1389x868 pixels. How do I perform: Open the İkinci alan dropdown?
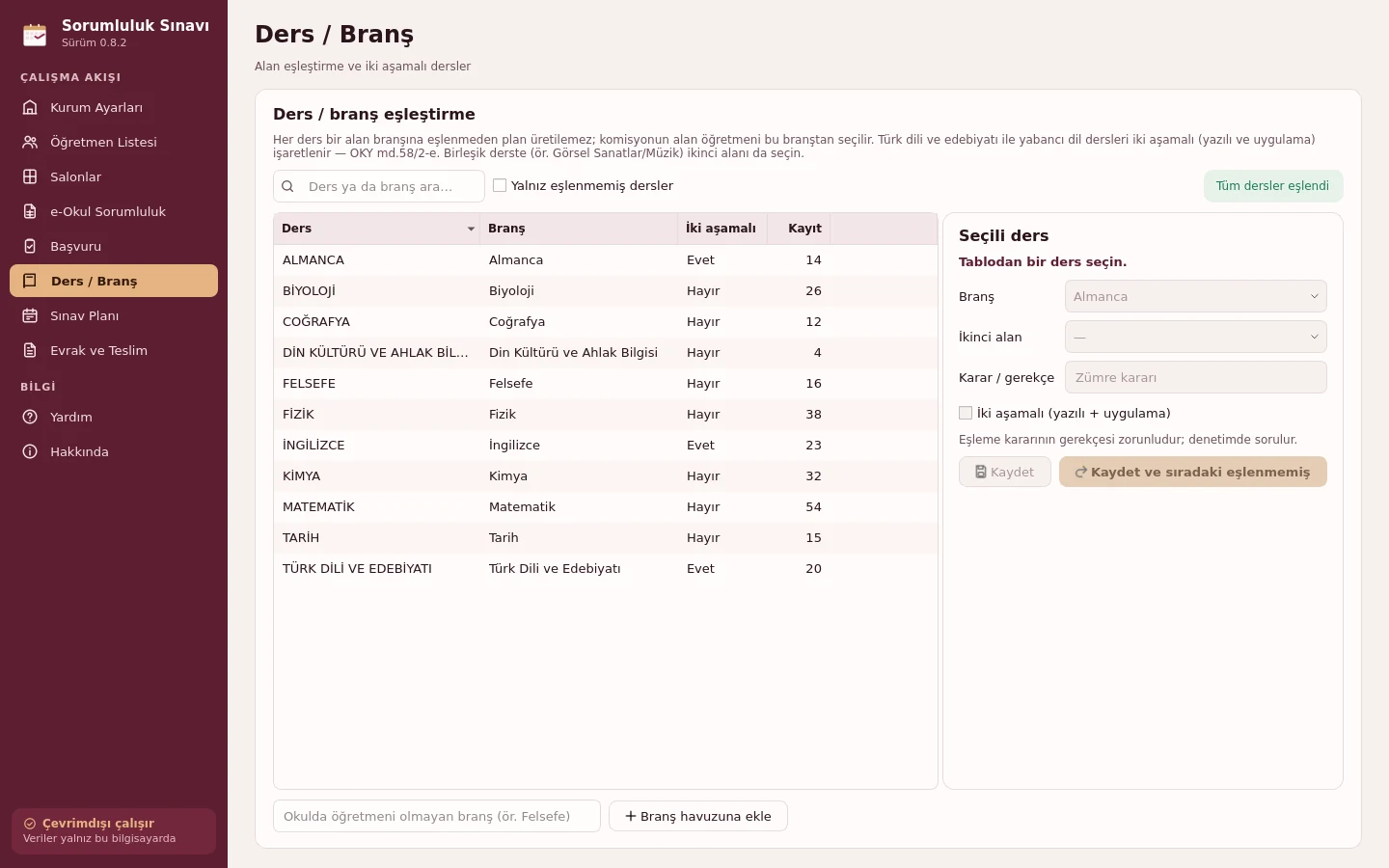click(x=1196, y=337)
